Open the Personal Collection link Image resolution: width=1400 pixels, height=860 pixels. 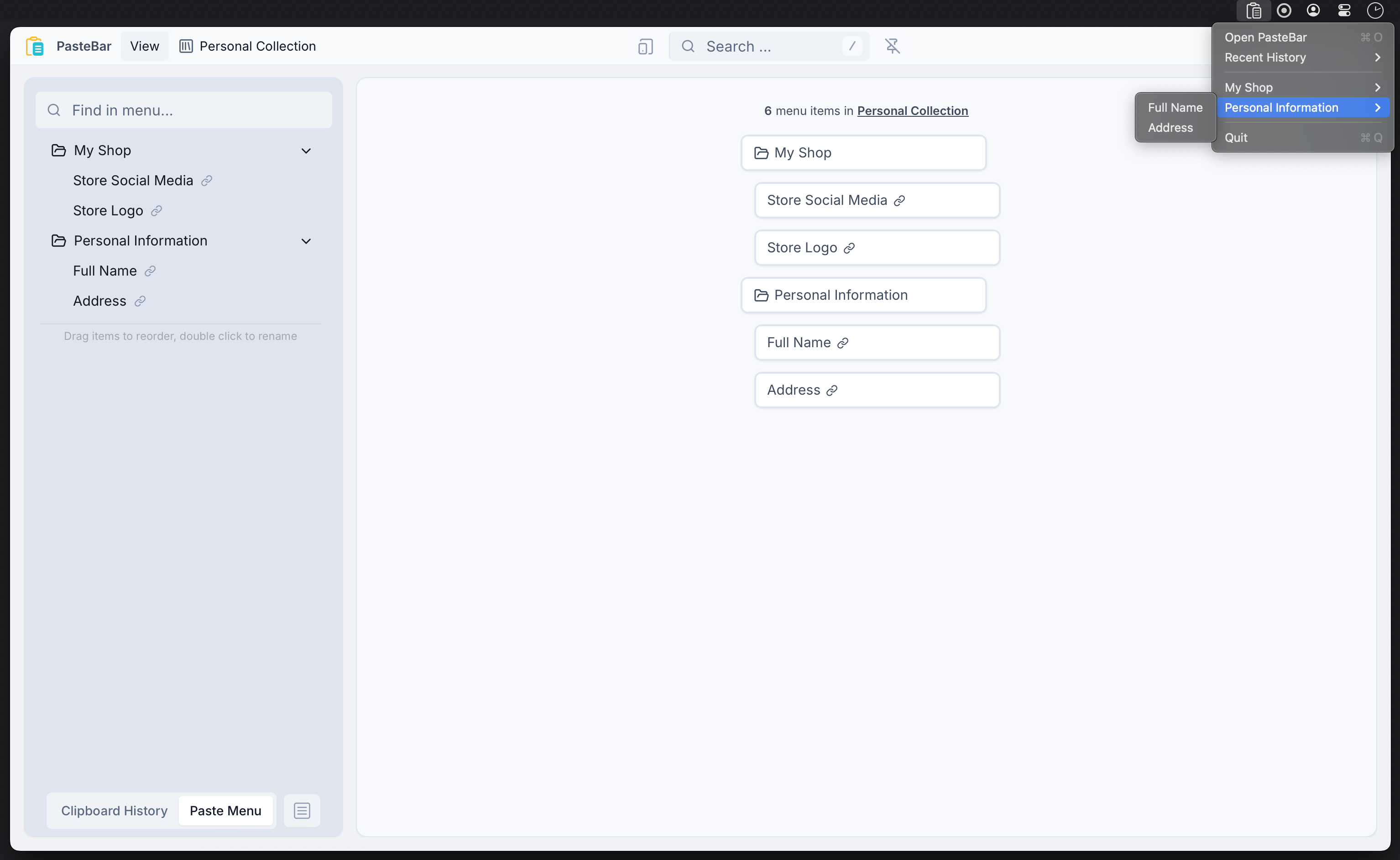click(913, 110)
